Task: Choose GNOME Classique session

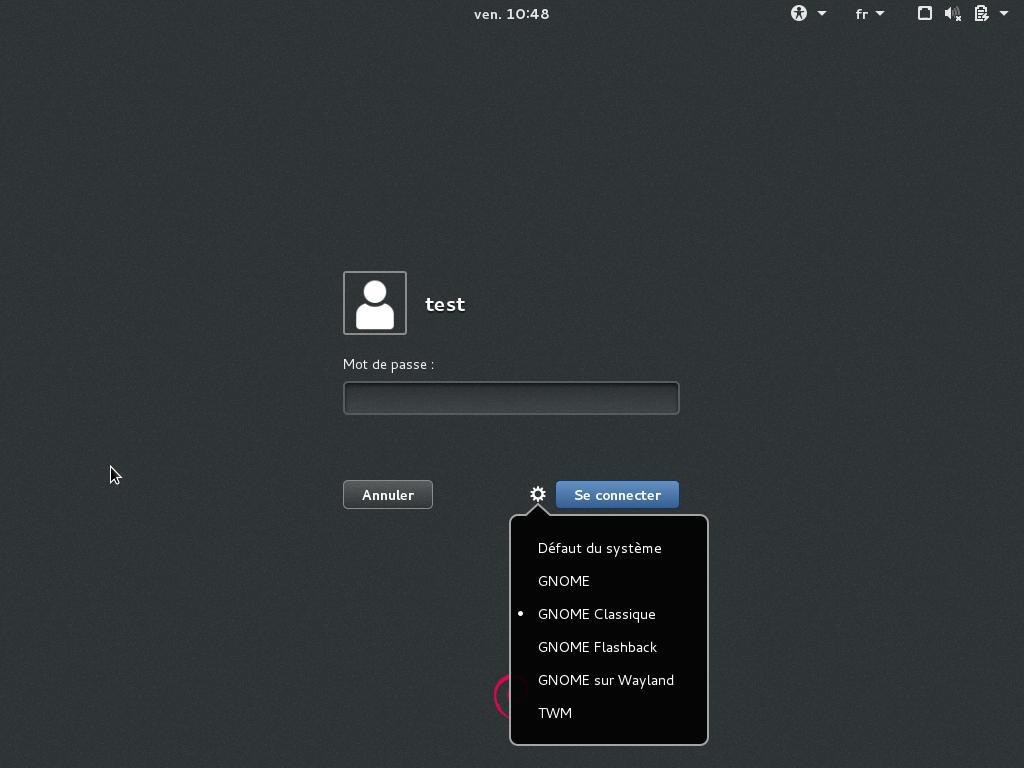Action: click(597, 614)
